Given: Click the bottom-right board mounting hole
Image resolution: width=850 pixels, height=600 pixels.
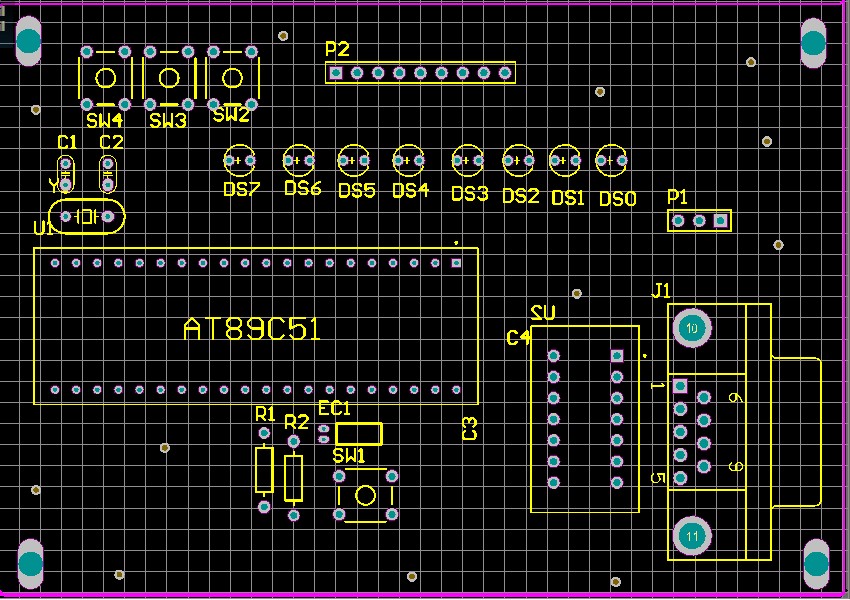Looking at the screenshot, I should [x=816, y=563].
